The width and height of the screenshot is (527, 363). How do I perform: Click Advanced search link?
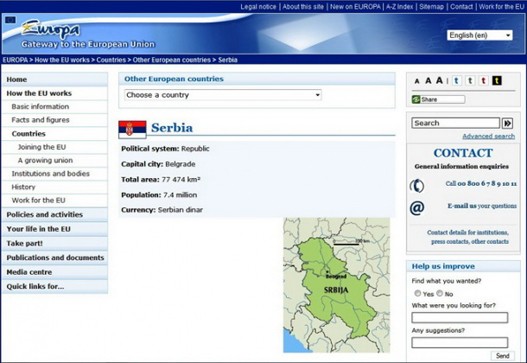click(489, 136)
